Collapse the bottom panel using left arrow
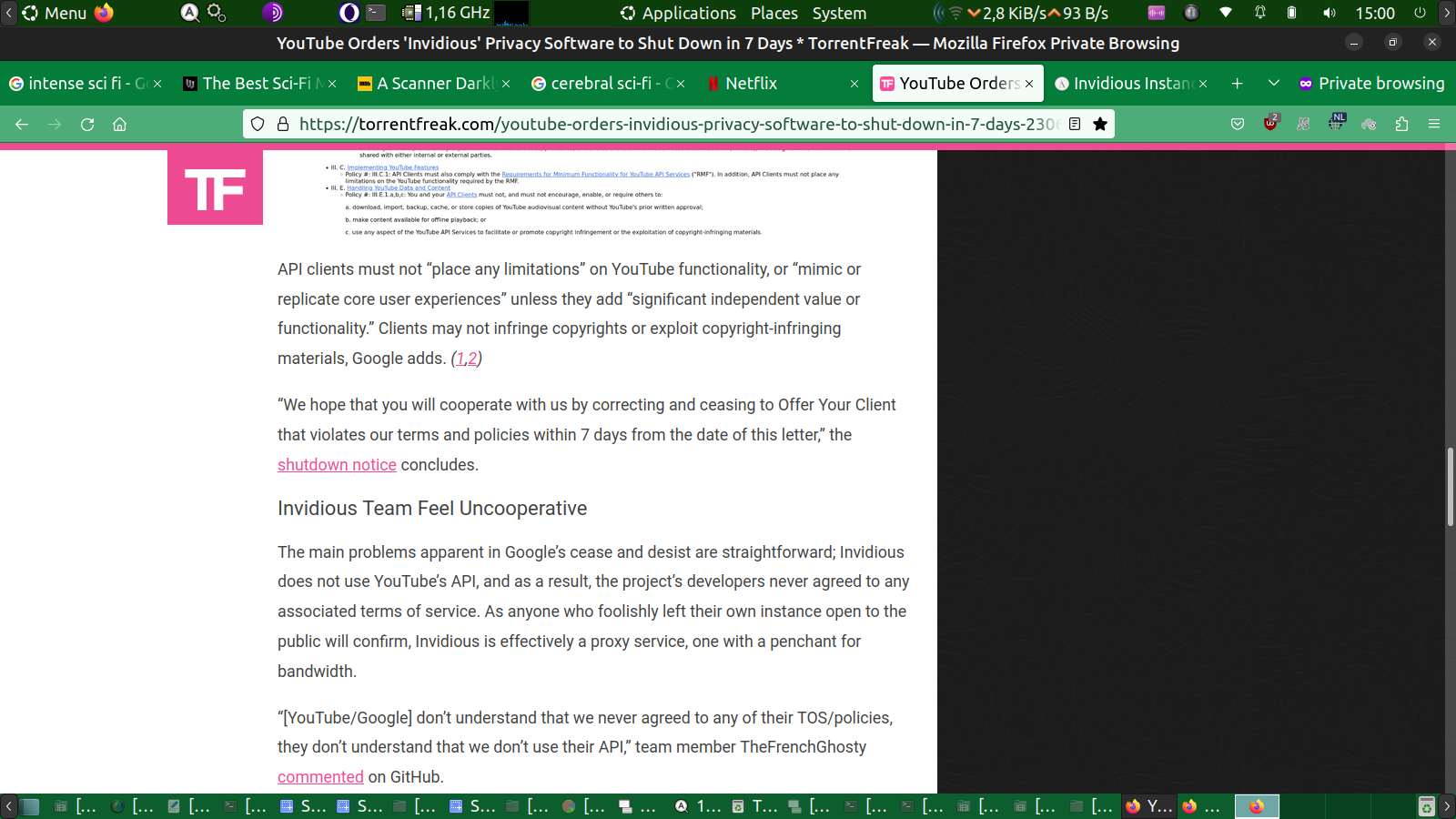The height and width of the screenshot is (819, 1456). click(x=8, y=806)
